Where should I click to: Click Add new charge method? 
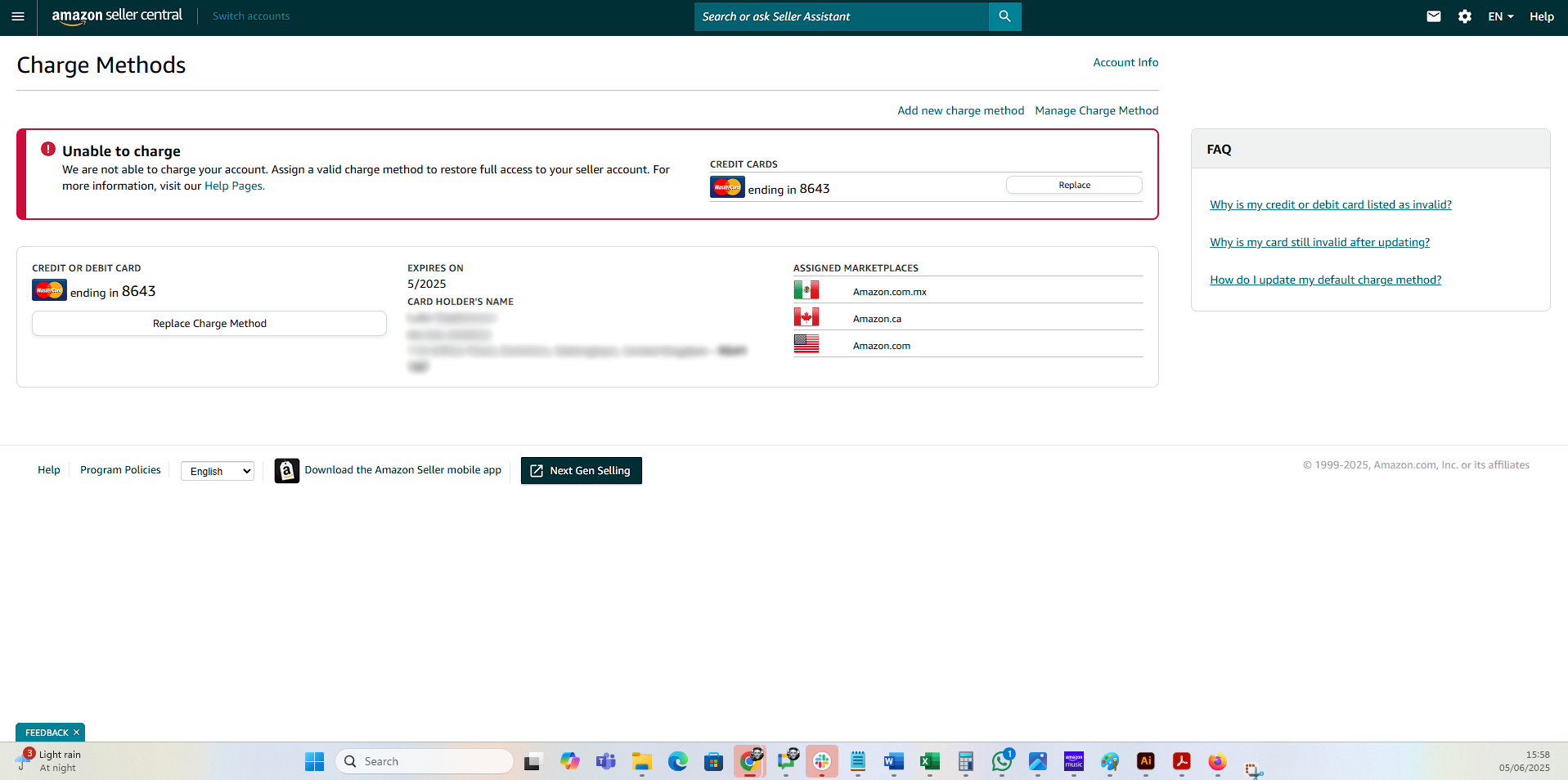[960, 110]
